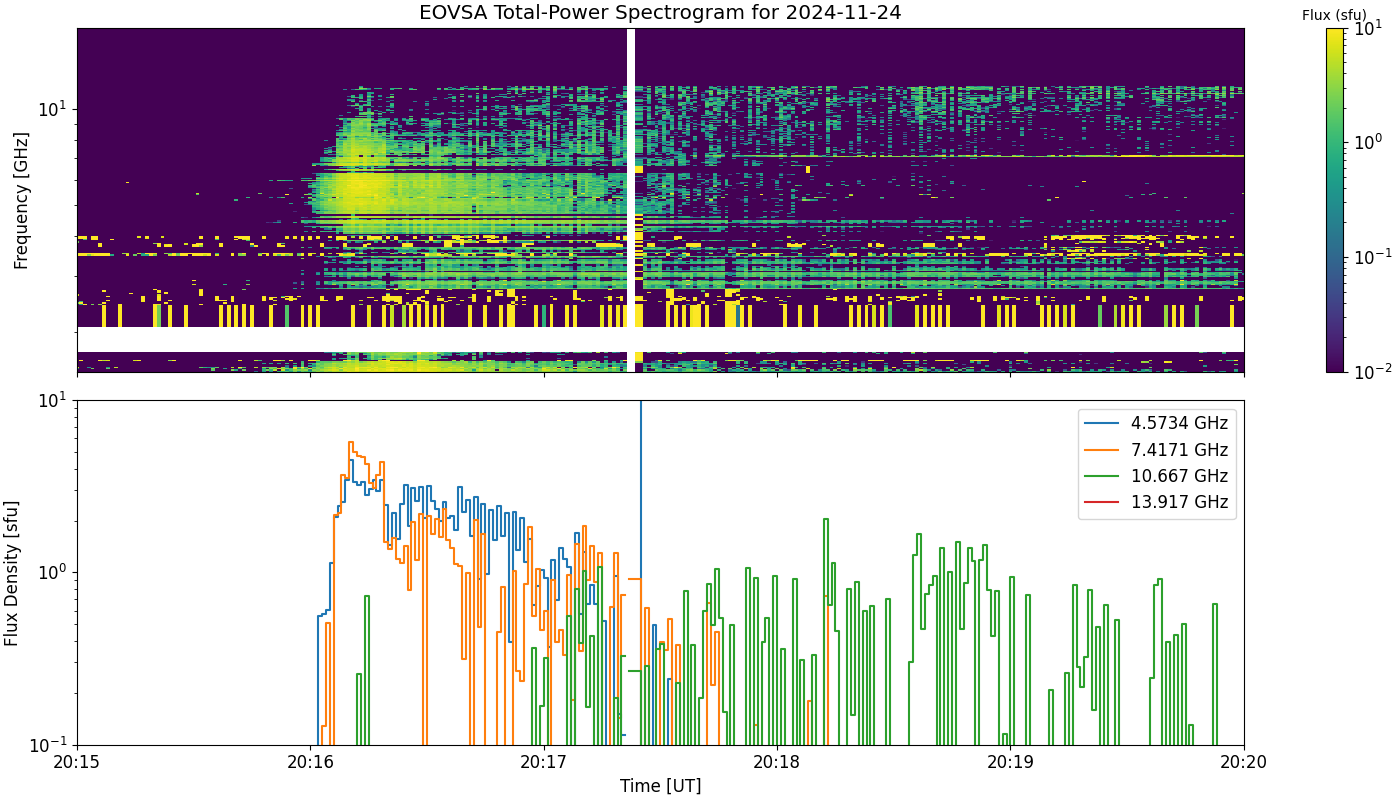Click the white data-gap column in spectrogram
This screenshot has height=800, width=1400.
(x=631, y=200)
